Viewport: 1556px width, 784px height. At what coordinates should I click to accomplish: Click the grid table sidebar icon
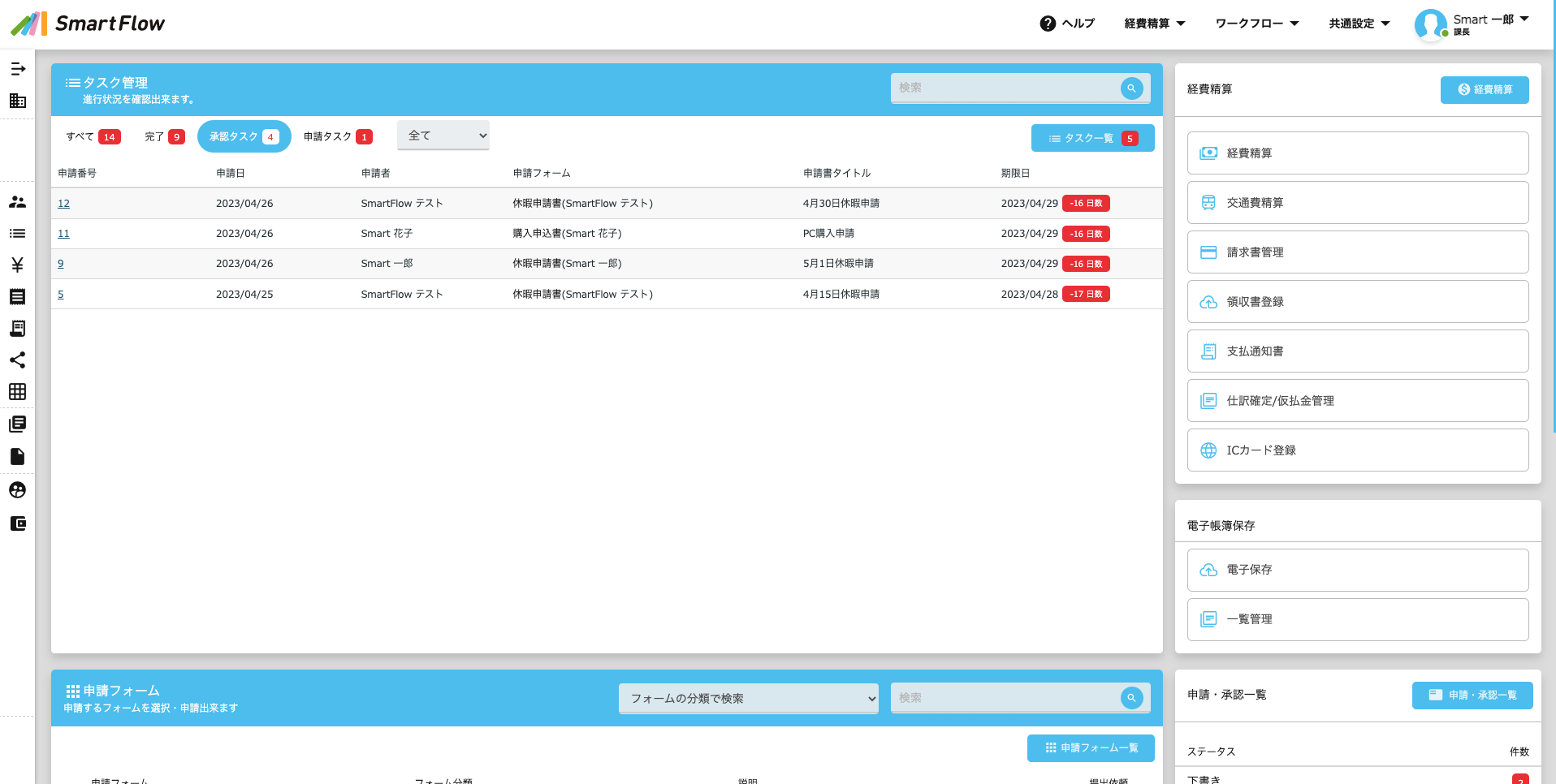point(17,391)
